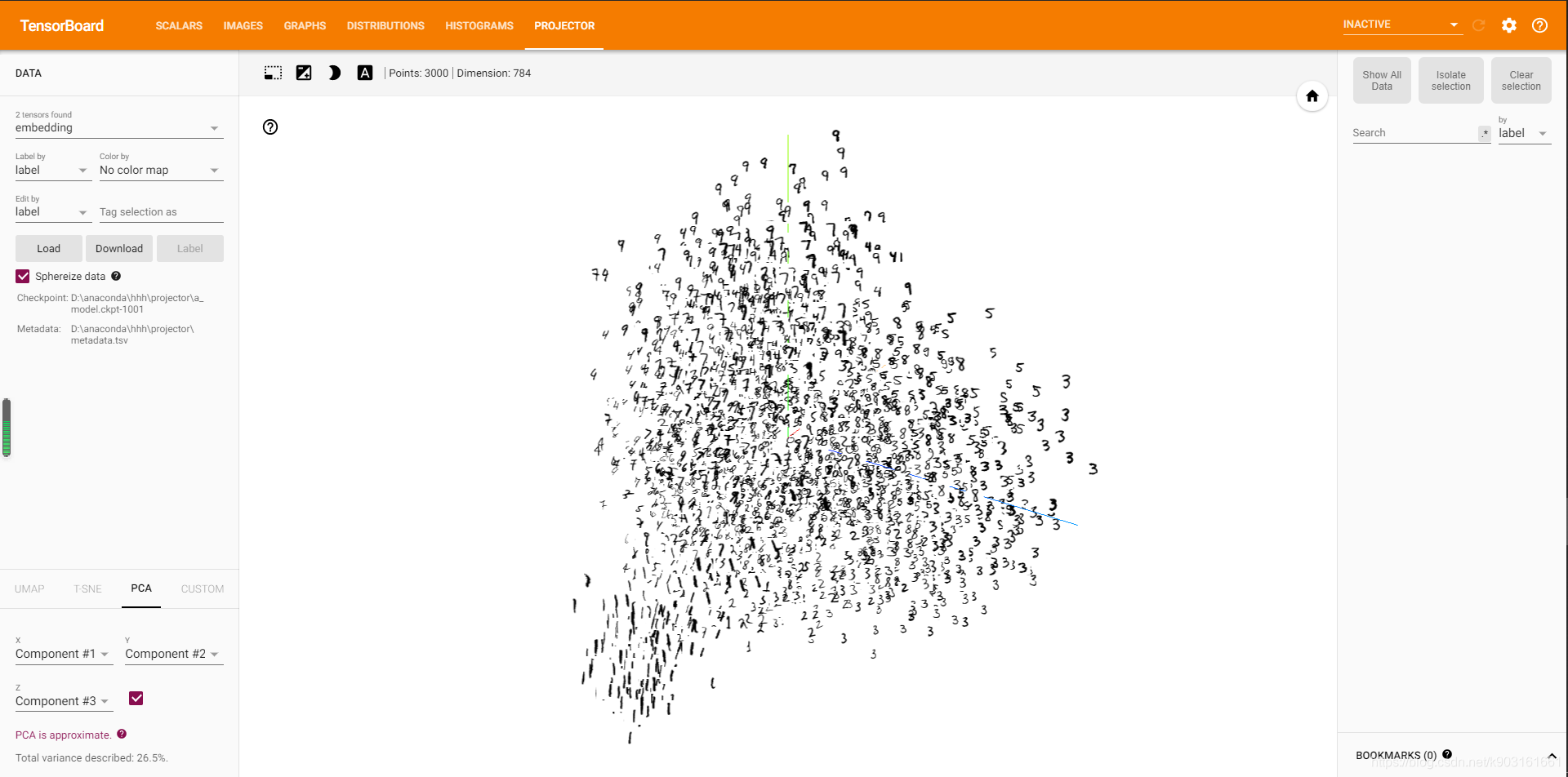The width and height of the screenshot is (1568, 777).
Task: Open the Y Component #2 dropdown
Action: pyautogui.click(x=173, y=655)
